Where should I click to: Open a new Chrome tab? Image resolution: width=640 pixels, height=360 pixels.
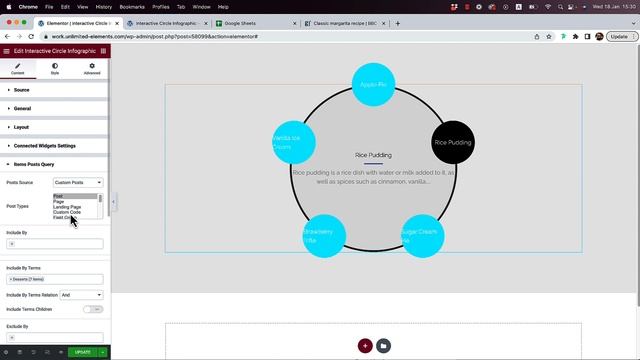398,23
